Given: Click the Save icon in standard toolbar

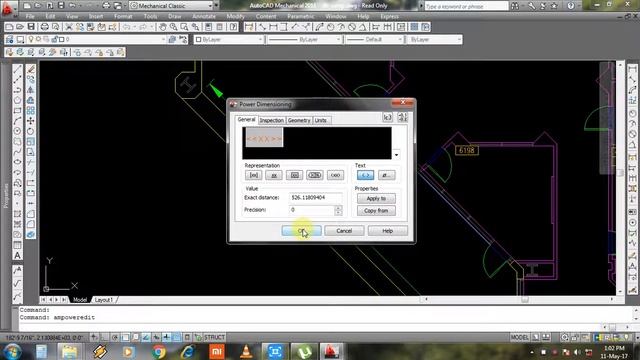Looking at the screenshot, I should pyautogui.click(x=31, y=27).
